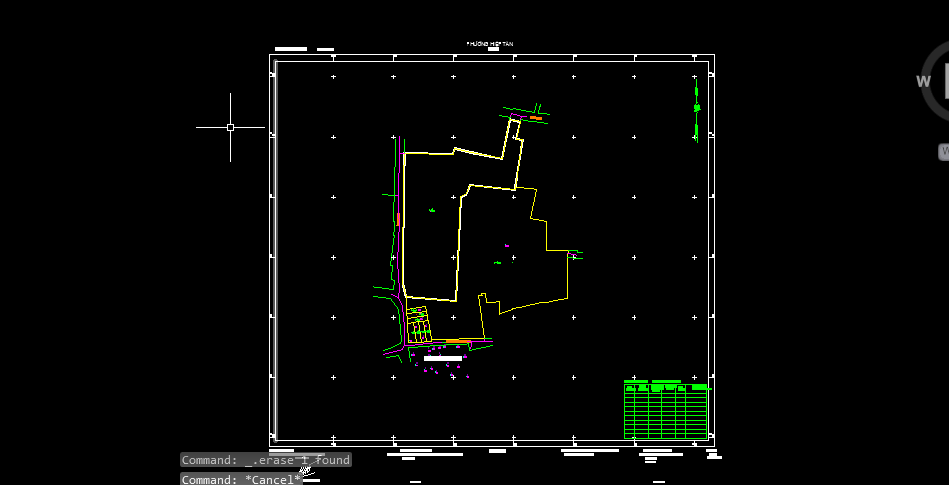This screenshot has height=485, width=949.
Task: Select the green north arrow symbol
Action: click(x=697, y=108)
